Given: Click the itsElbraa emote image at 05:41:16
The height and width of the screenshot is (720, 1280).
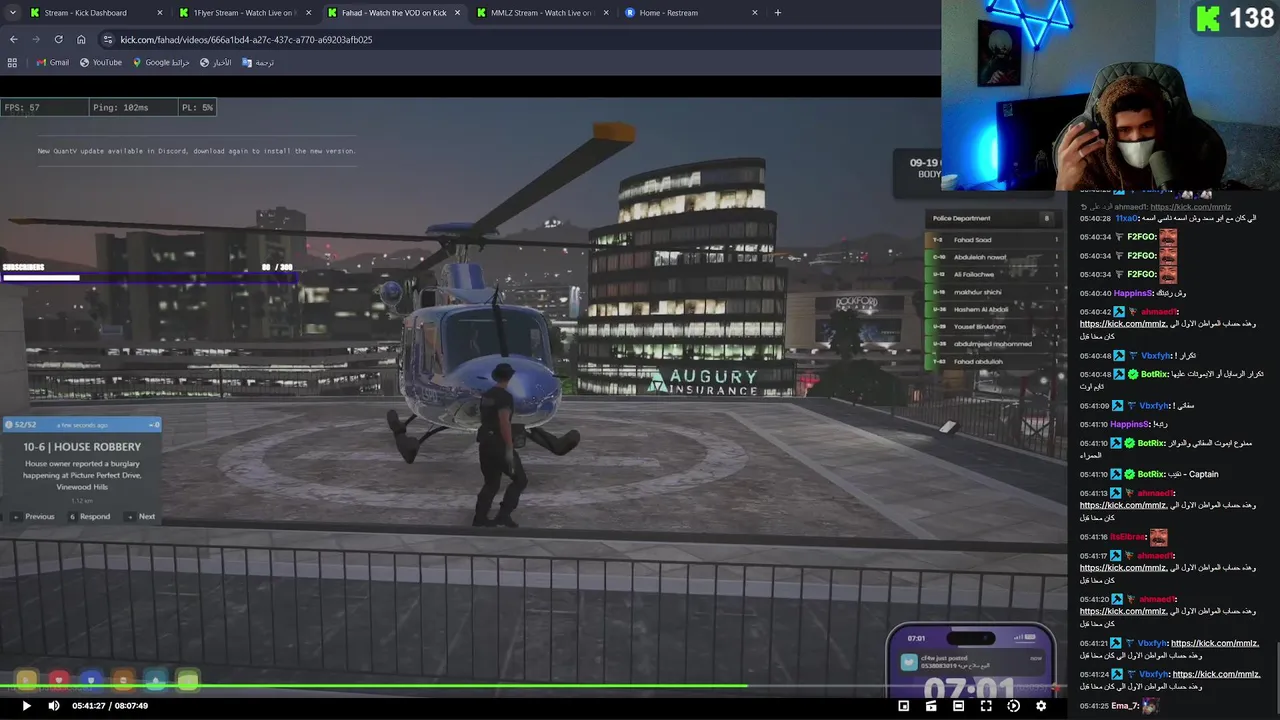Looking at the screenshot, I should point(1158,537).
